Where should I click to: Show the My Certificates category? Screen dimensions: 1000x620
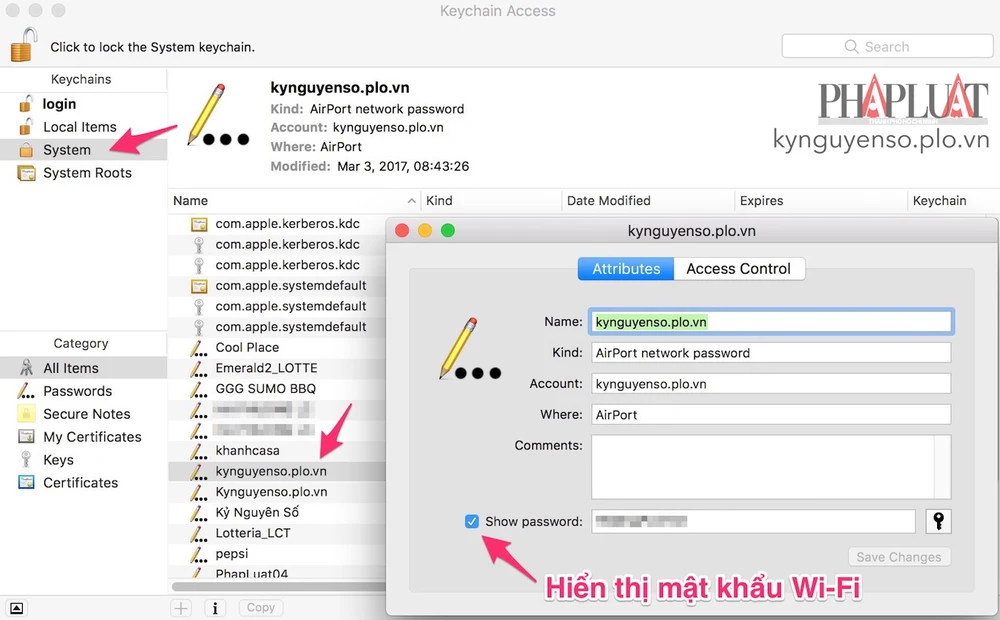(92, 437)
